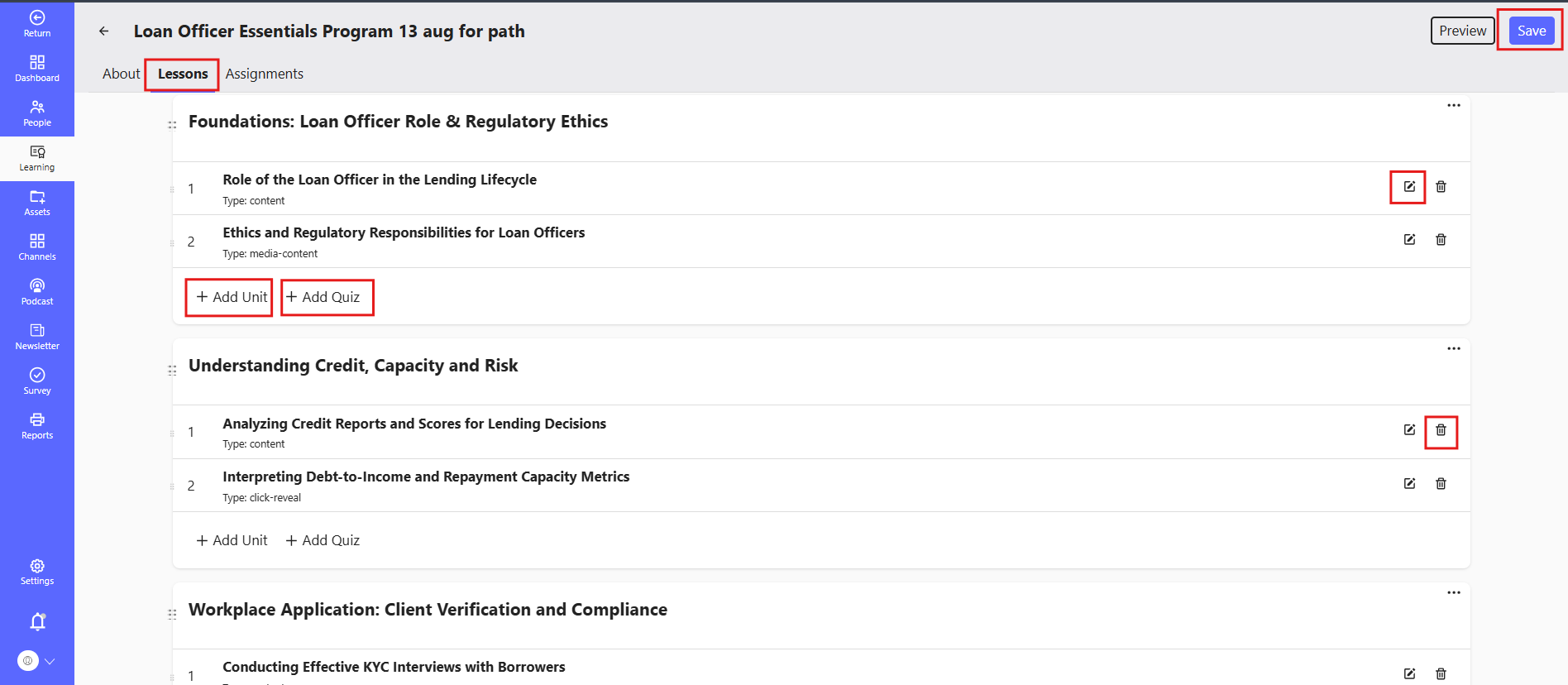This screenshot has height=685, width=1568.
Task: Delete the Conducting Effective KYC Interviews unit
Action: click(1441, 674)
